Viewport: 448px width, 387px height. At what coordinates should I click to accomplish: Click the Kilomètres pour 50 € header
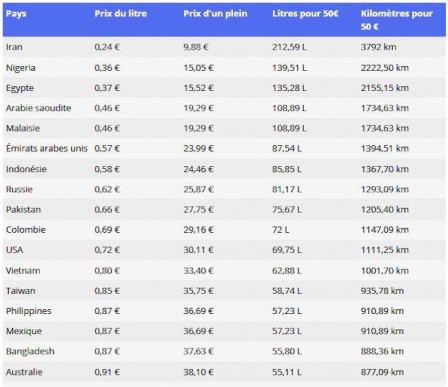[397, 20]
